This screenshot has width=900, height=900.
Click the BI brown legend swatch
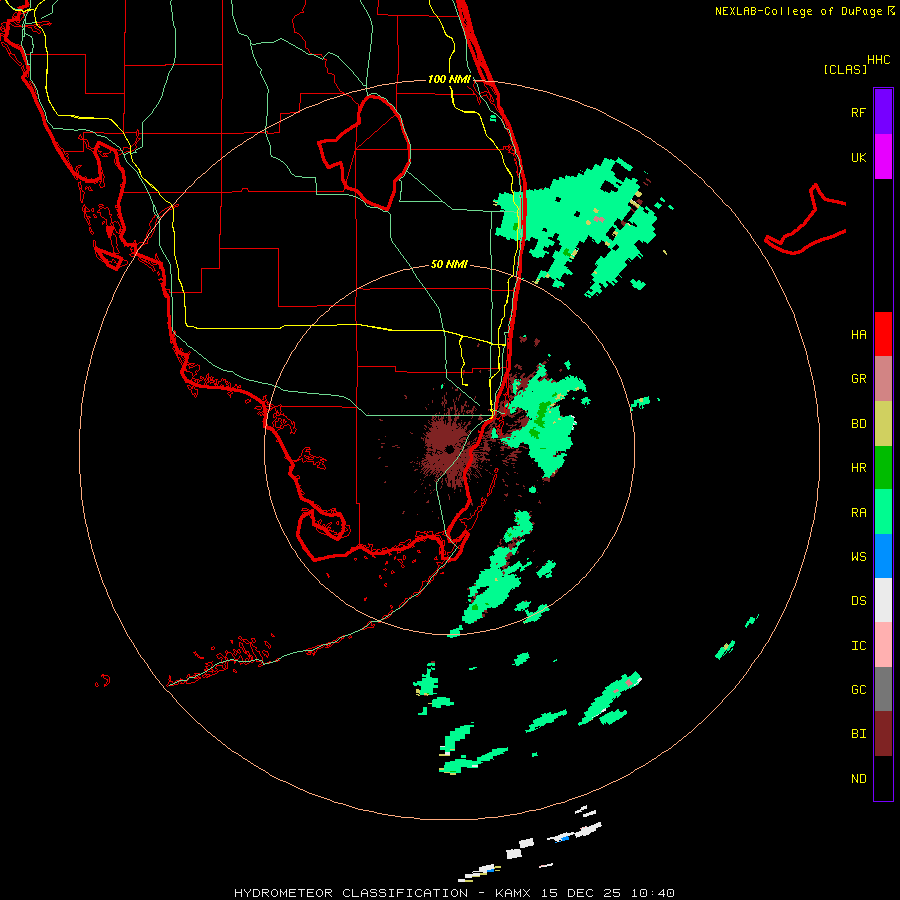tap(883, 734)
